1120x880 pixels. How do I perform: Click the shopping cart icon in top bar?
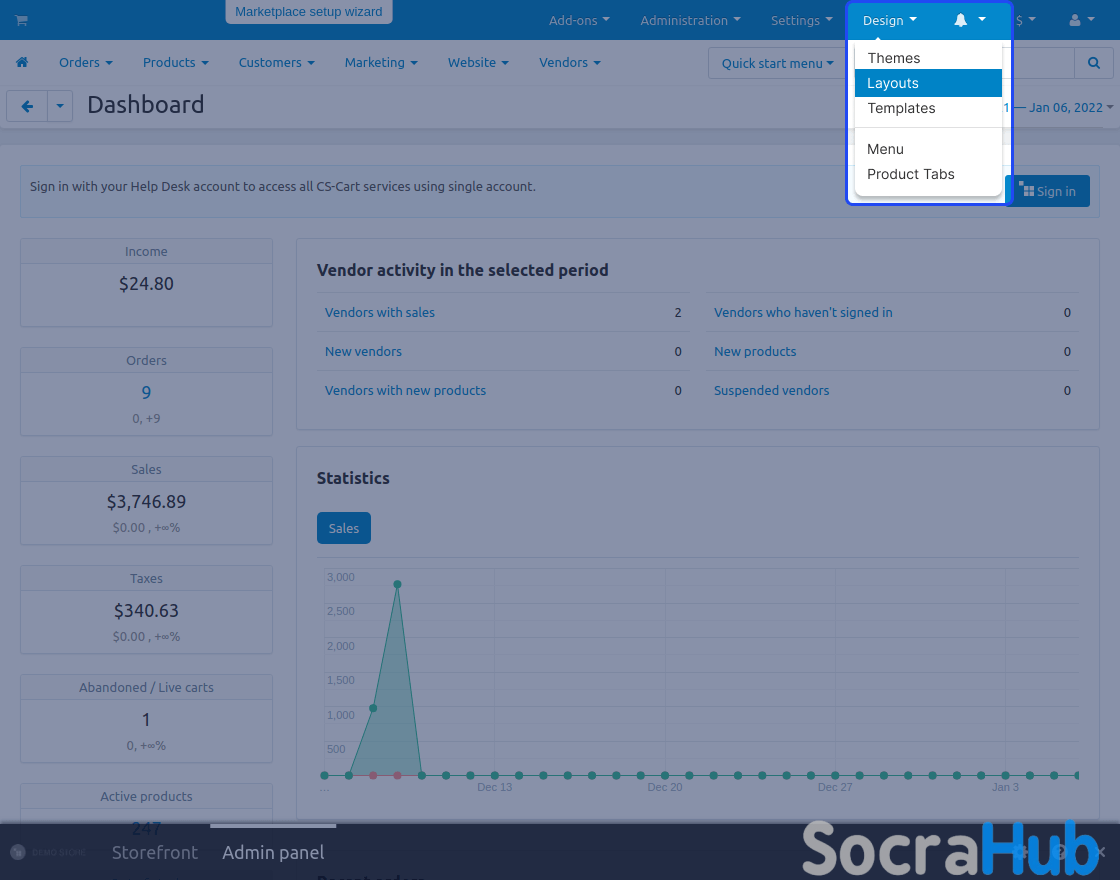[x=21, y=20]
